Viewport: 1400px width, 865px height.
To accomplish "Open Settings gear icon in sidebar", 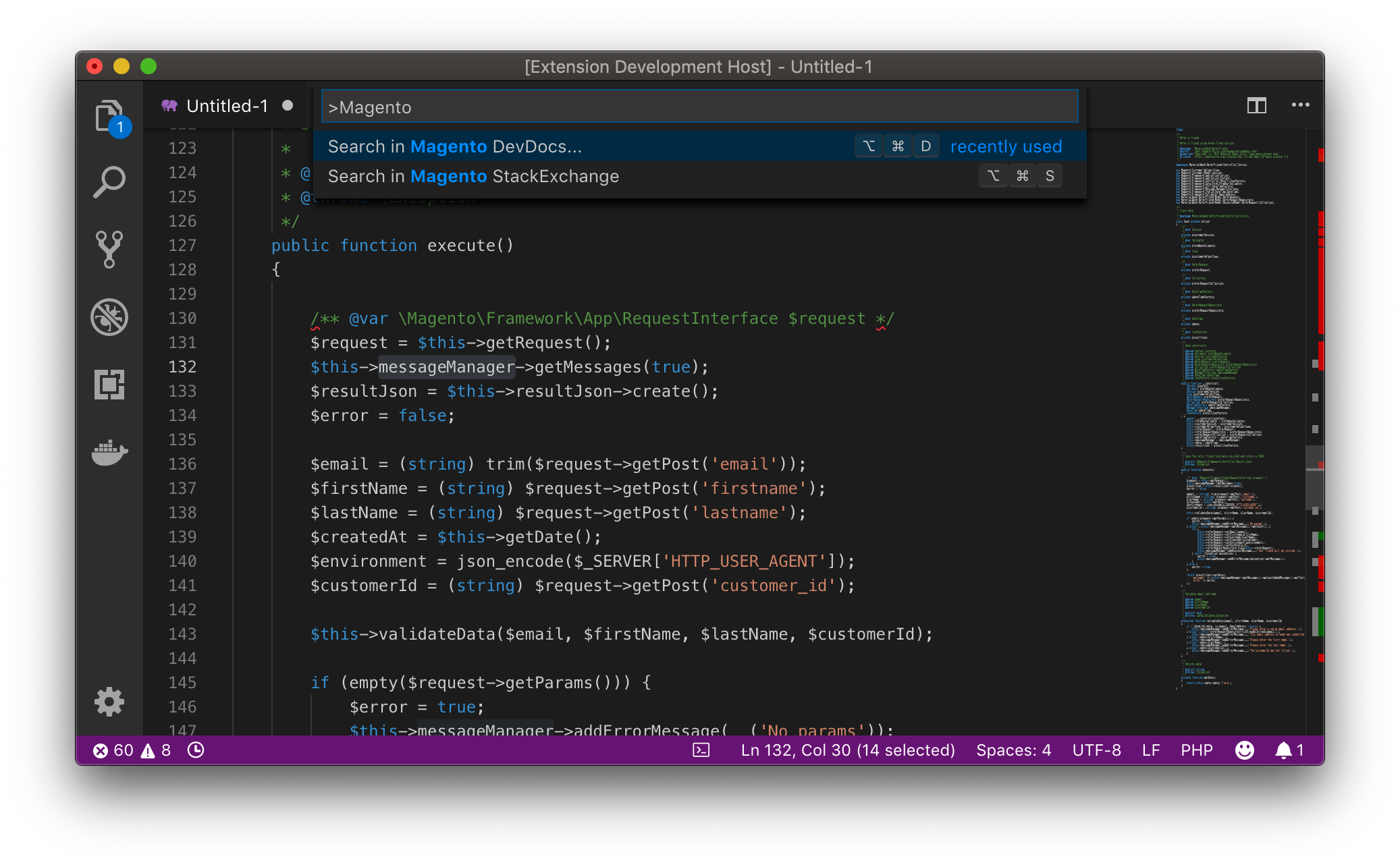I will (x=109, y=701).
